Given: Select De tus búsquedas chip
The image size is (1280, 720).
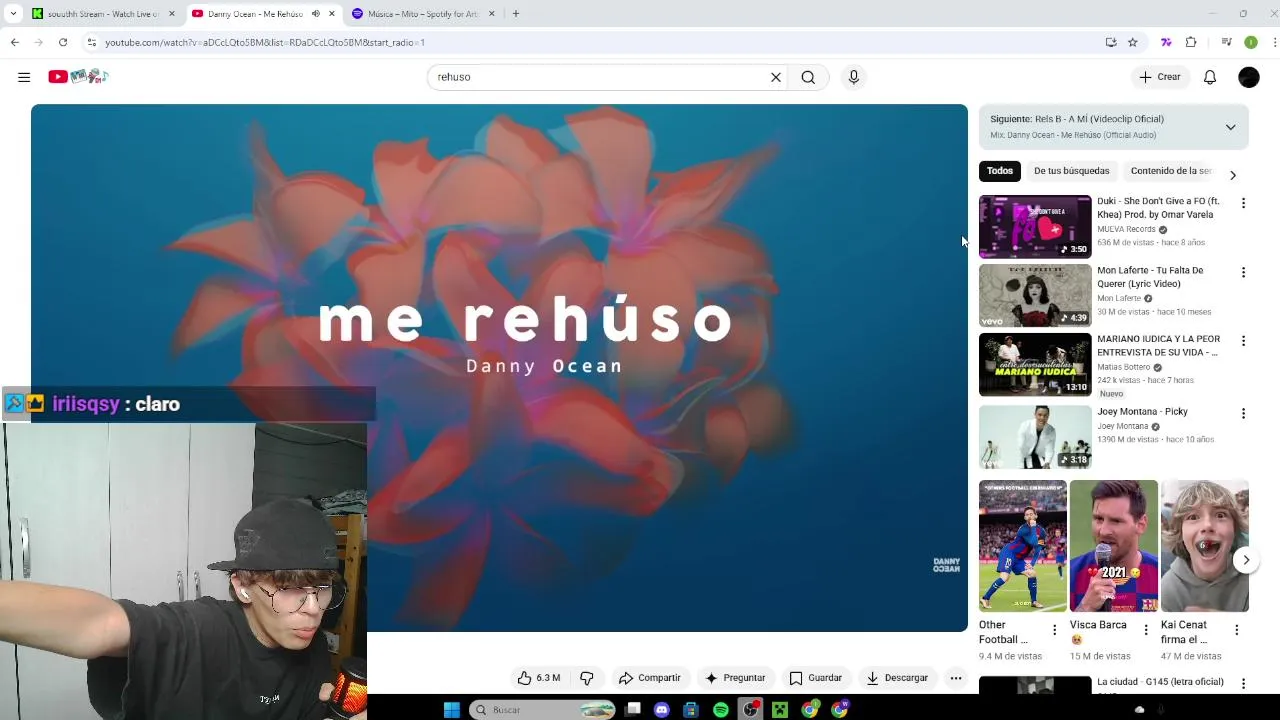Looking at the screenshot, I should point(1071,171).
